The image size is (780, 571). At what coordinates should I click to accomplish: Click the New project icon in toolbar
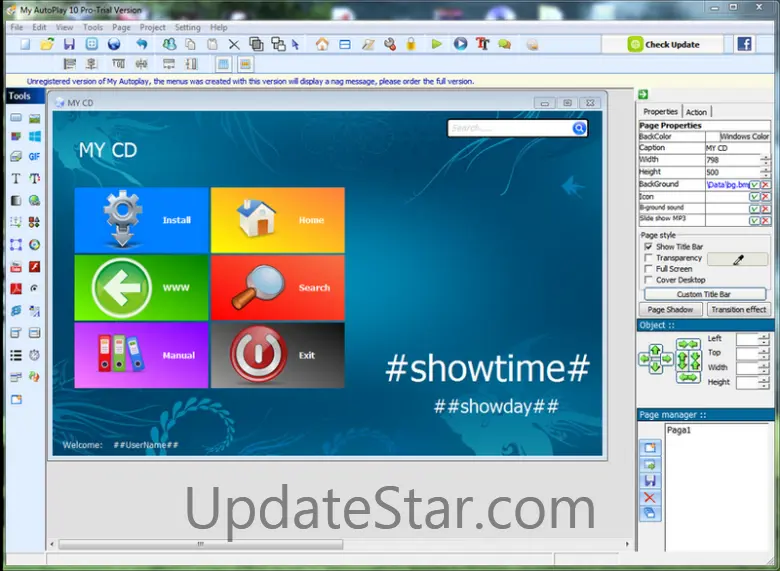(25, 44)
